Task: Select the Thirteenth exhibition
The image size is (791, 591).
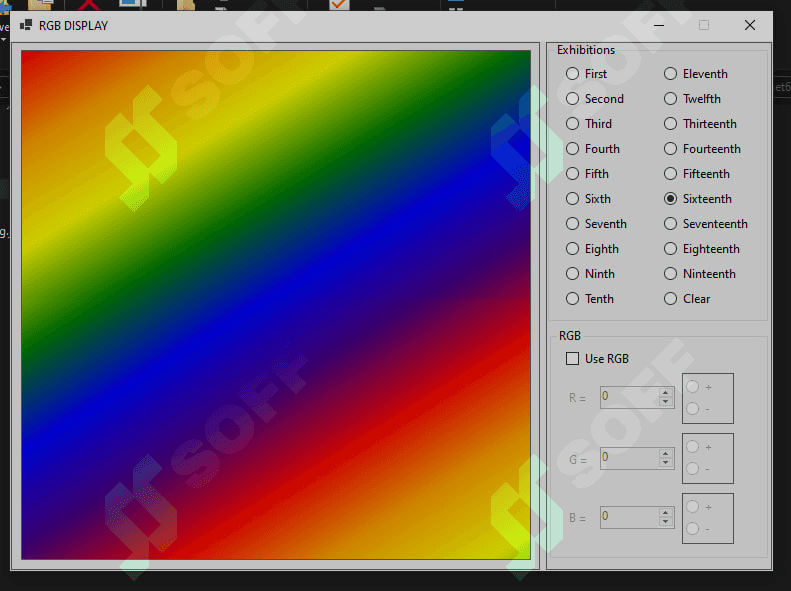Action: [x=670, y=124]
